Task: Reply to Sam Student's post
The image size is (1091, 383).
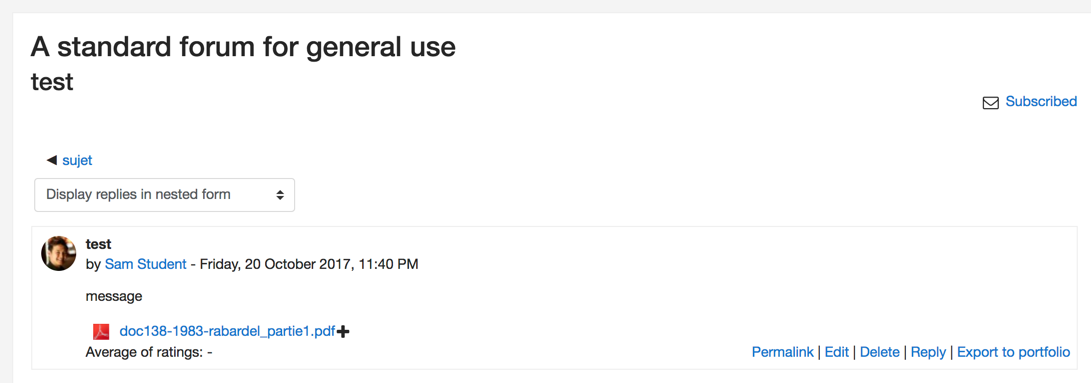Action: (928, 352)
